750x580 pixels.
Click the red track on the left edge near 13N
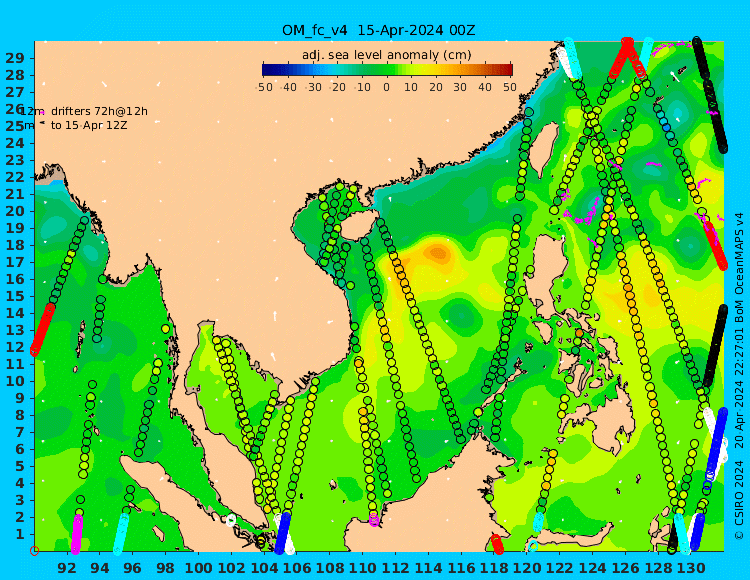[43, 329]
